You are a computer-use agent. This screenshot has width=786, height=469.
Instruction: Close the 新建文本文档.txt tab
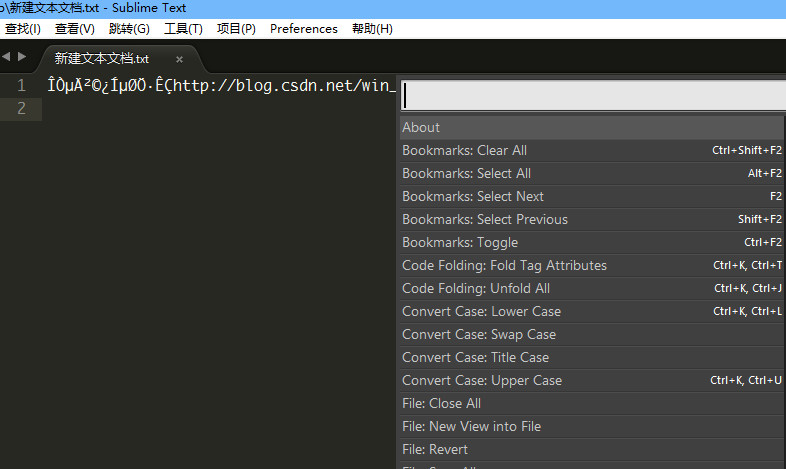[179, 59]
